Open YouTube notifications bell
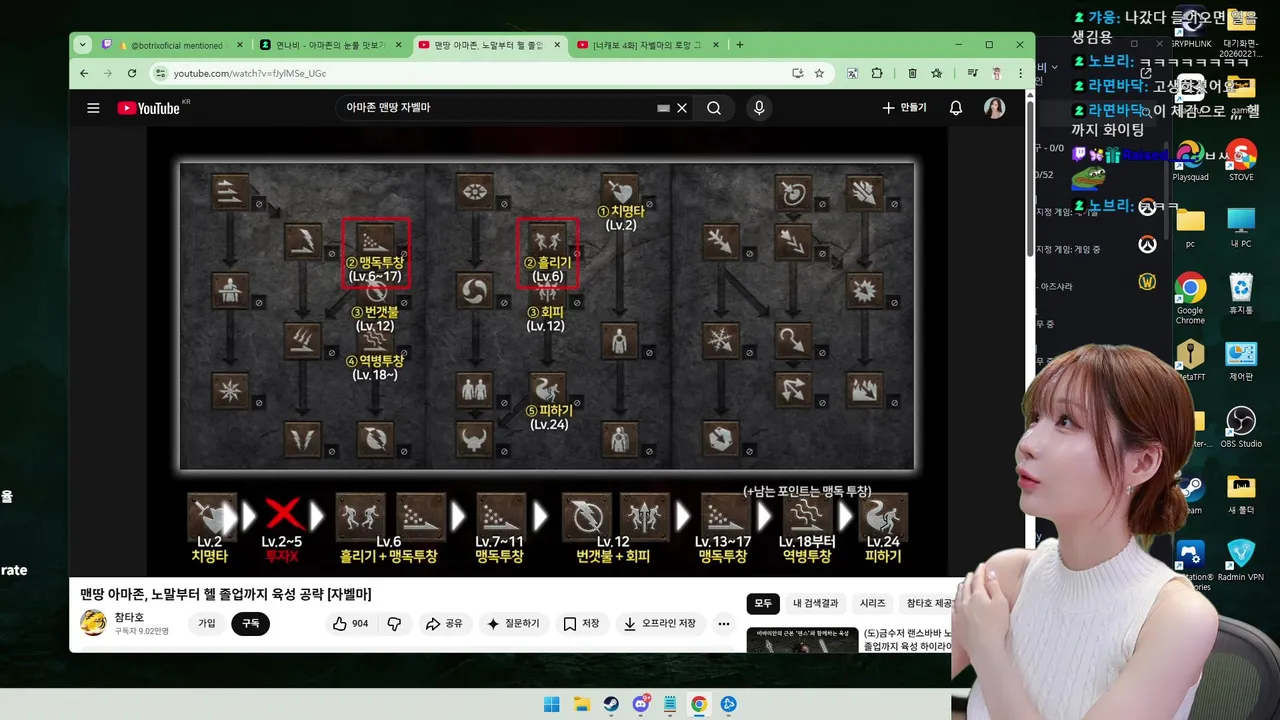Image resolution: width=1280 pixels, height=720 pixels. [956, 108]
